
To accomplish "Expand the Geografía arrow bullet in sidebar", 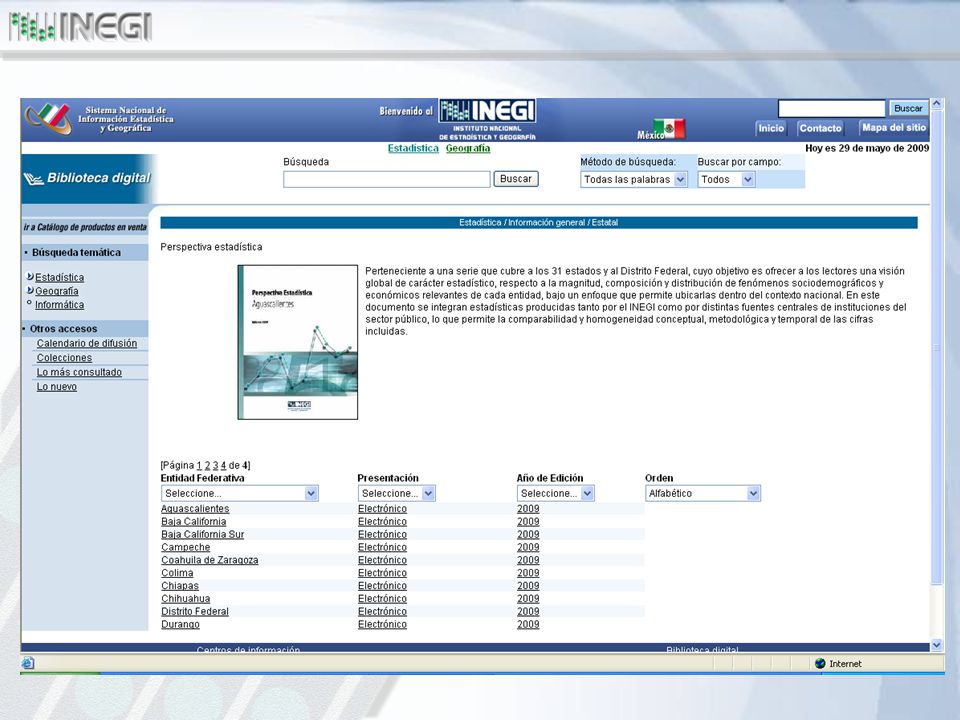I will coord(30,290).
